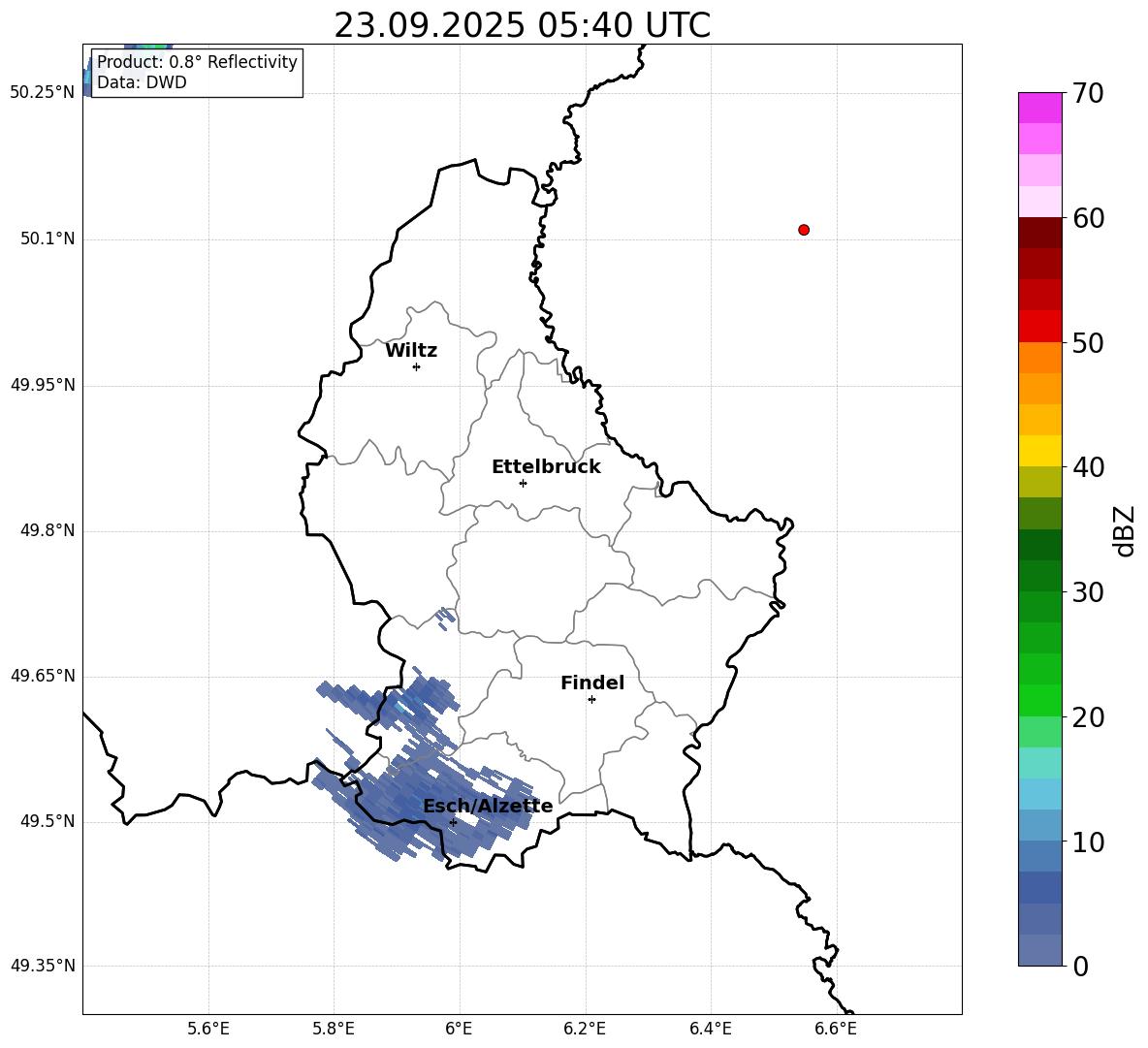Click the 49.5°N latitude label

click(x=48, y=821)
